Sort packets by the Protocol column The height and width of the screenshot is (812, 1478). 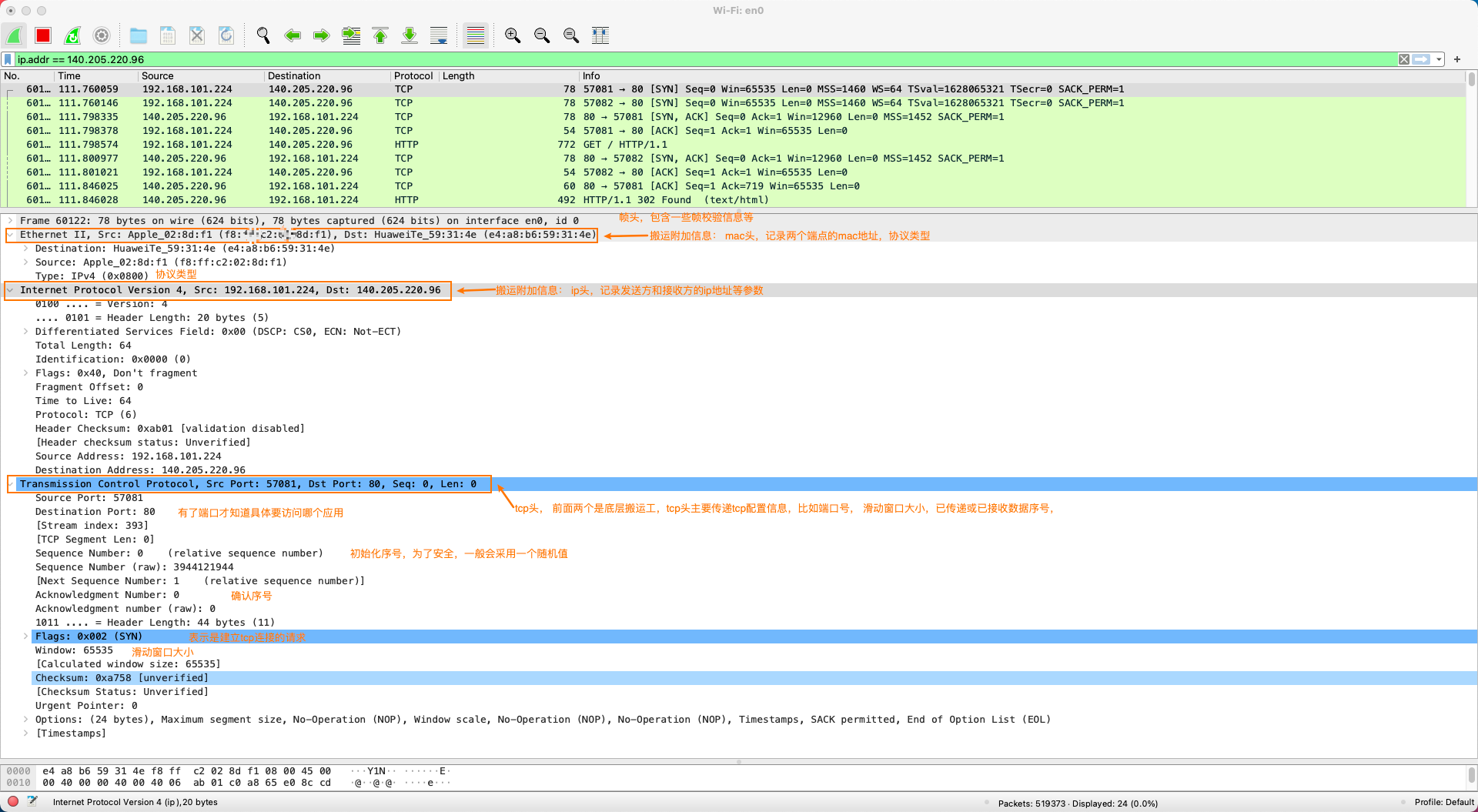click(x=414, y=75)
